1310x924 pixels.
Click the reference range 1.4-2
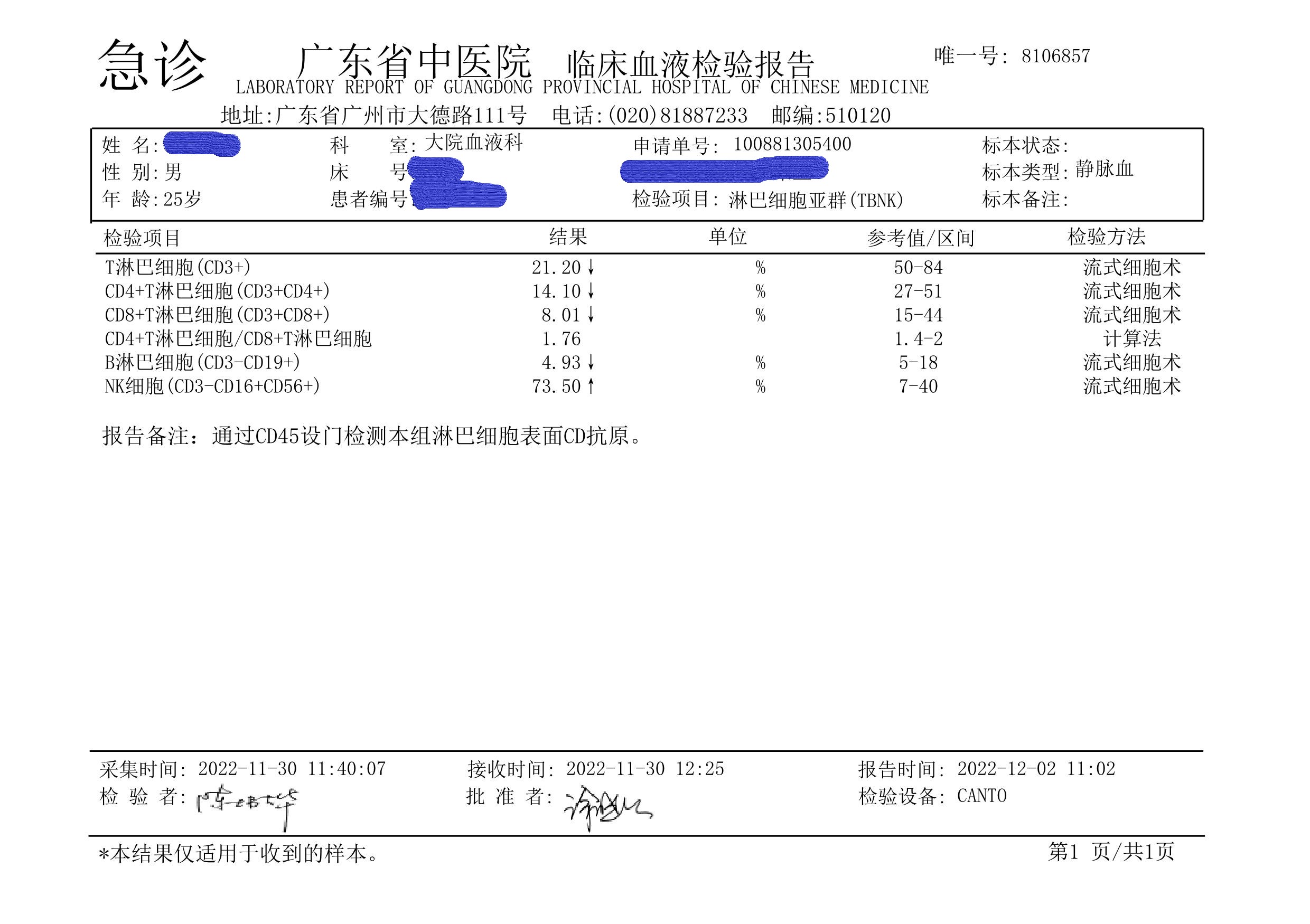[919, 340]
